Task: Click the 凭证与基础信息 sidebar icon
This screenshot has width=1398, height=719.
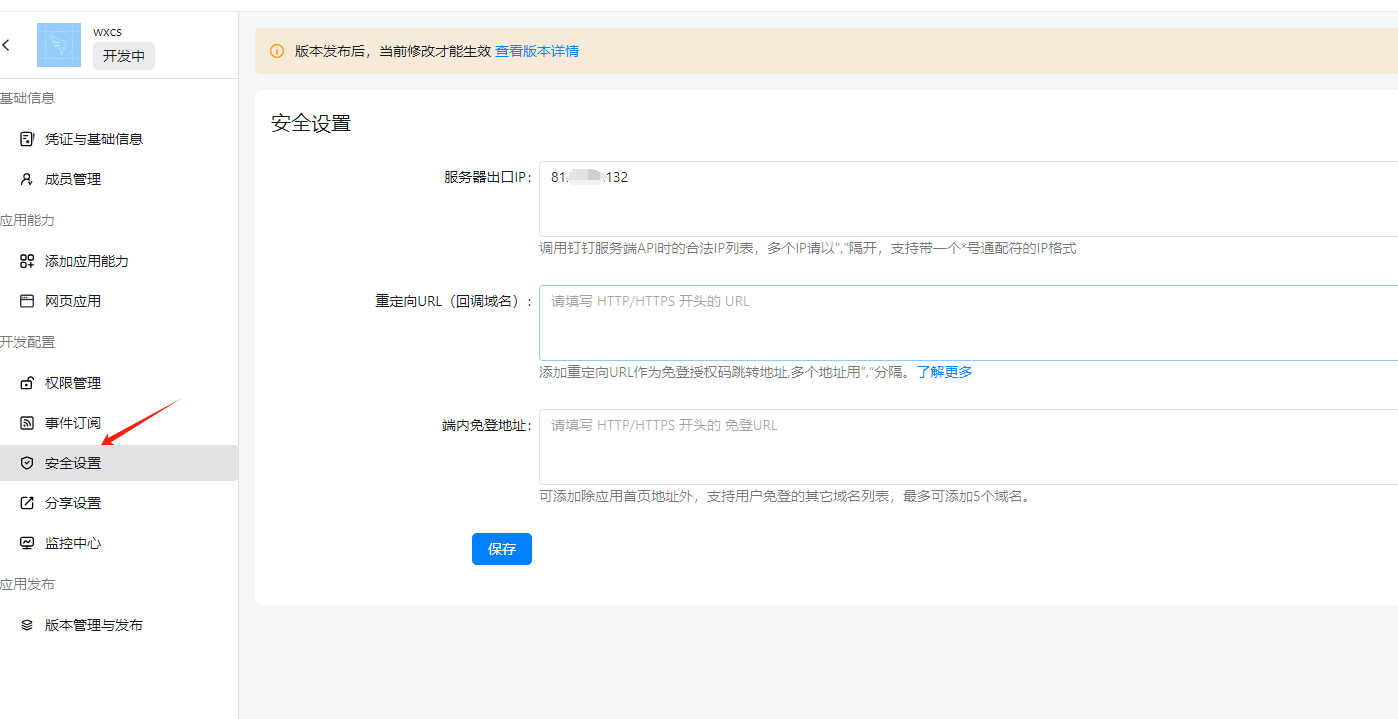Action: pos(27,139)
